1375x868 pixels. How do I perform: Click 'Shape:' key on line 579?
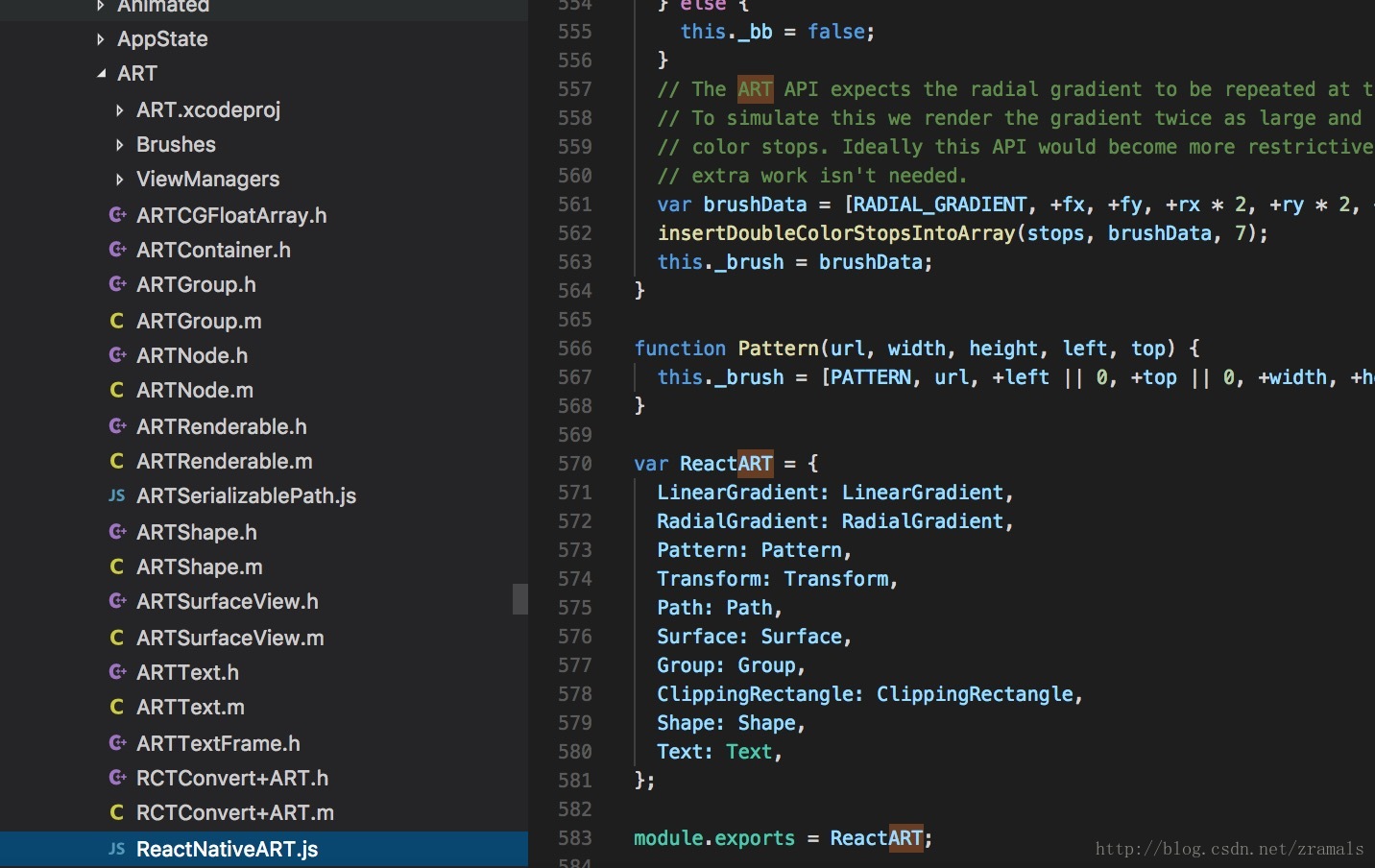[691, 723]
